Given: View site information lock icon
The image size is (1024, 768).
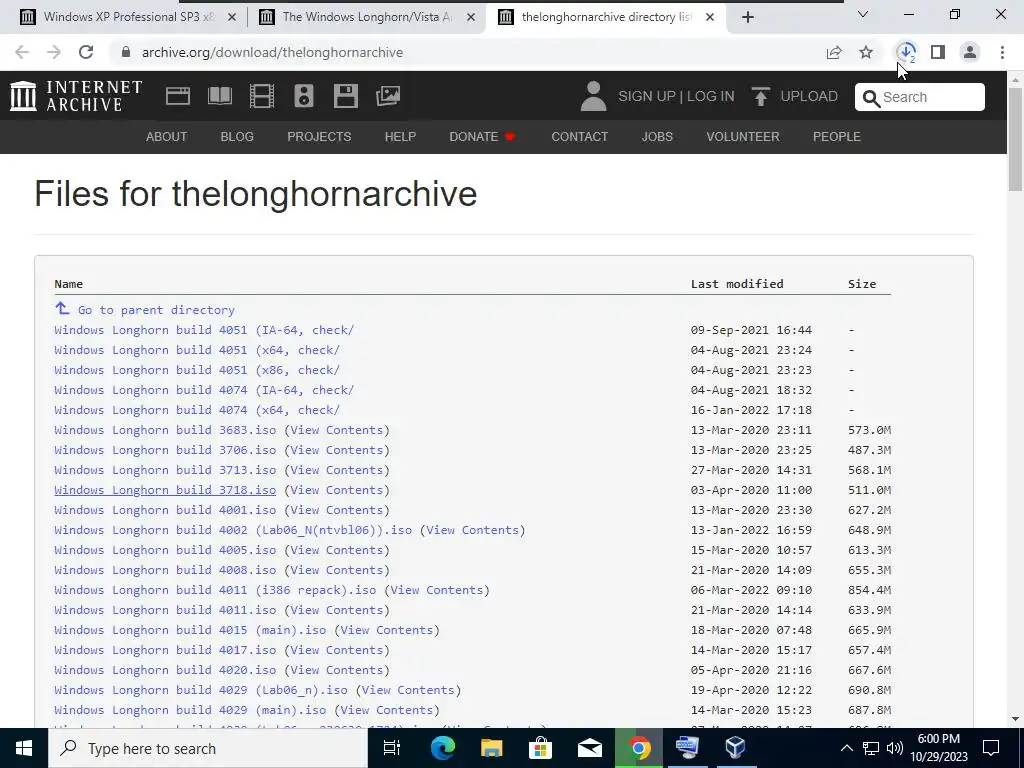Looking at the screenshot, I should pyautogui.click(x=126, y=52).
